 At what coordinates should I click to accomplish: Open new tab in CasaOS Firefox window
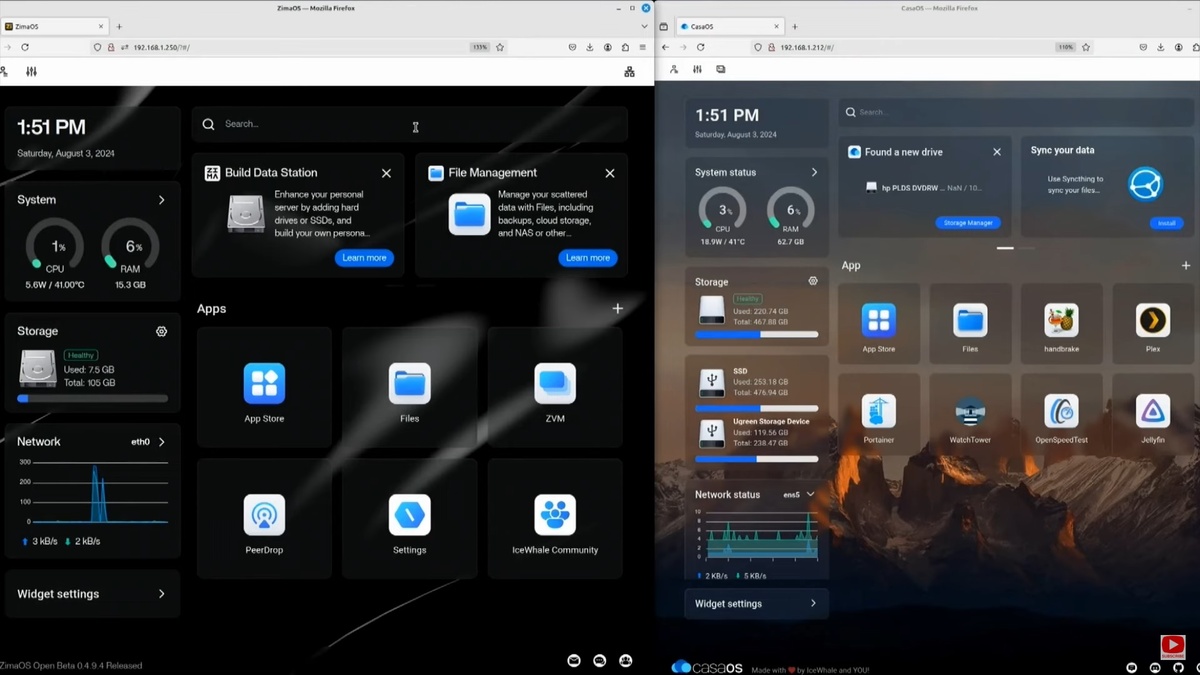(x=795, y=27)
